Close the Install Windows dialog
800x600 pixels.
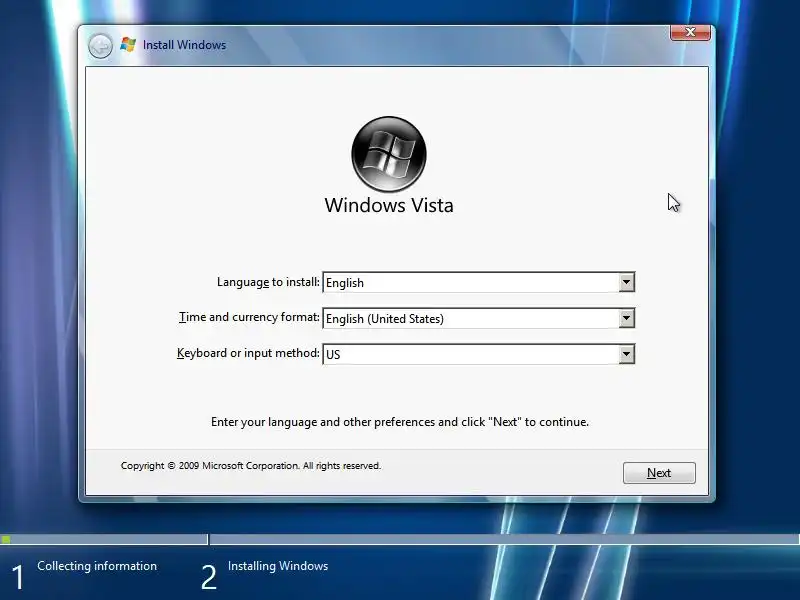(690, 32)
